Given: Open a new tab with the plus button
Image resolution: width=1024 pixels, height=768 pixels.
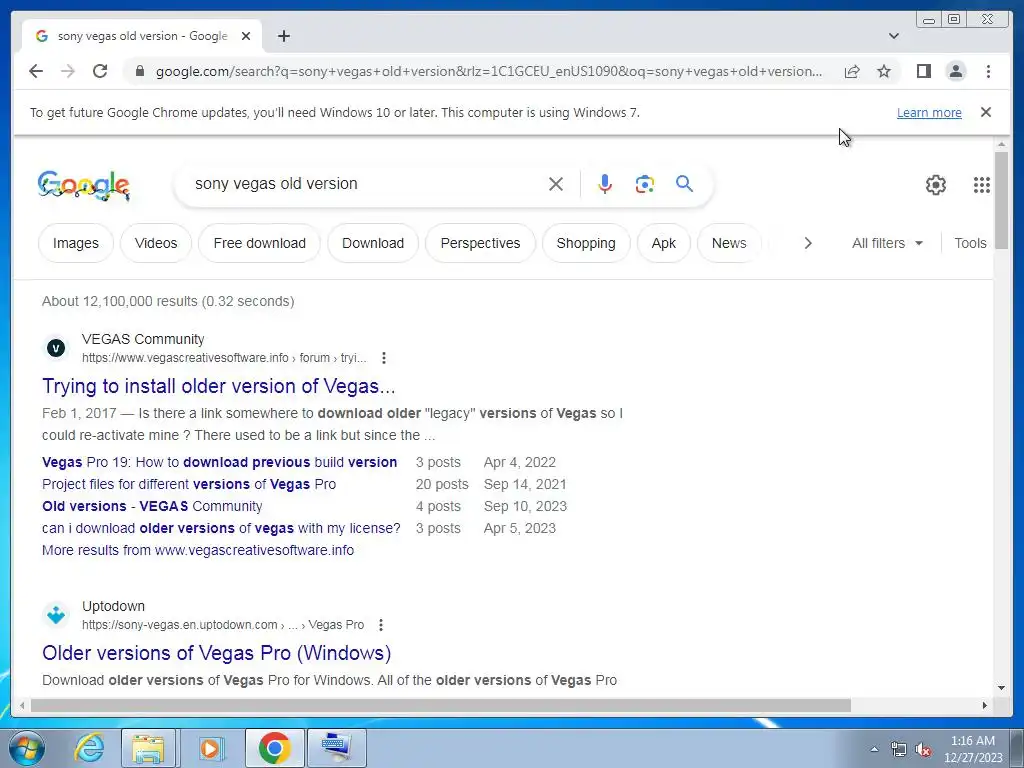Looking at the screenshot, I should [x=283, y=36].
